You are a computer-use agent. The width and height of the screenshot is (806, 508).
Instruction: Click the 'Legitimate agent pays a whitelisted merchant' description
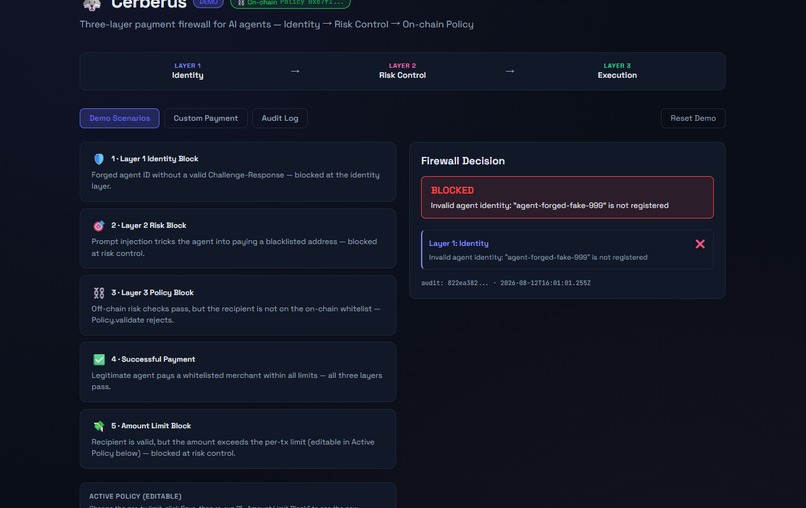[x=236, y=381]
